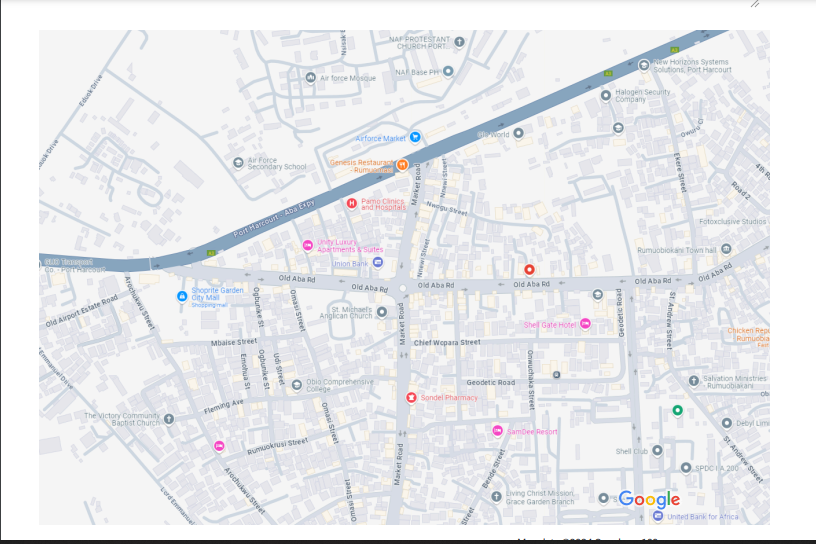Select the Air Force Secondary School marker
This screenshot has width=816, height=544.
coord(238,162)
